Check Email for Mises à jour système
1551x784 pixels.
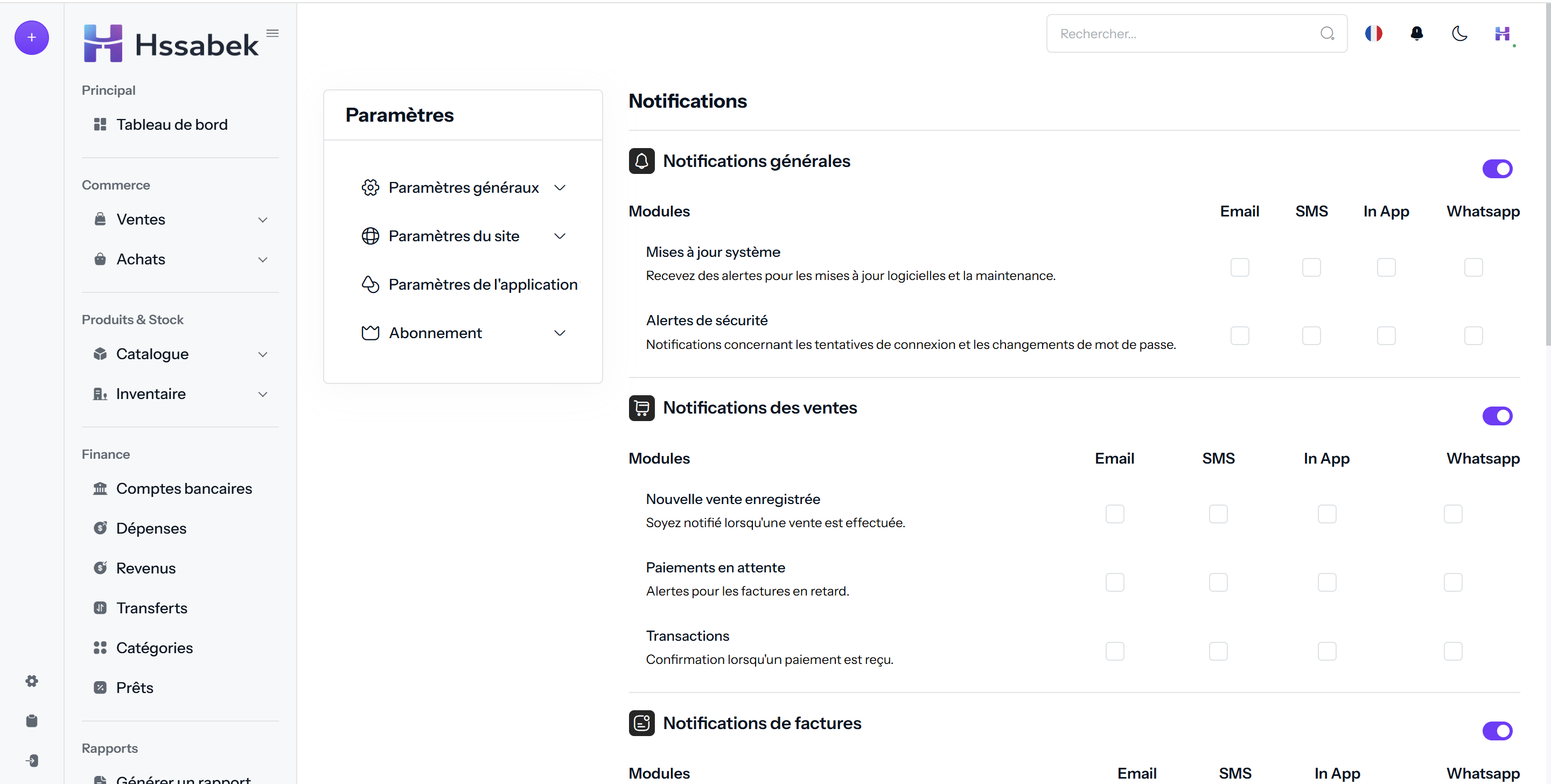pos(1239,267)
